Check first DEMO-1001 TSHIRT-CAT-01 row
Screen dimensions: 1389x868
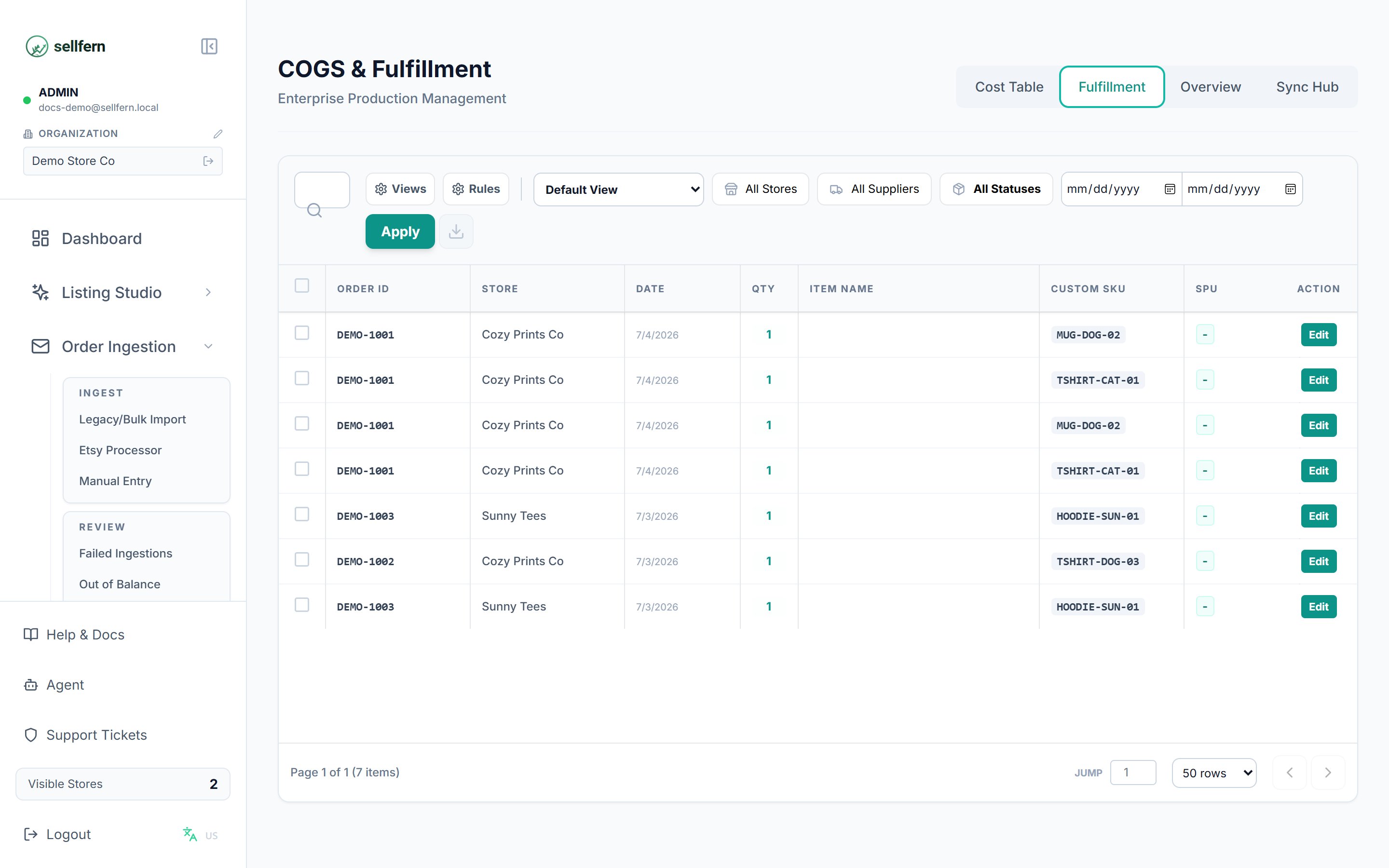(x=302, y=379)
